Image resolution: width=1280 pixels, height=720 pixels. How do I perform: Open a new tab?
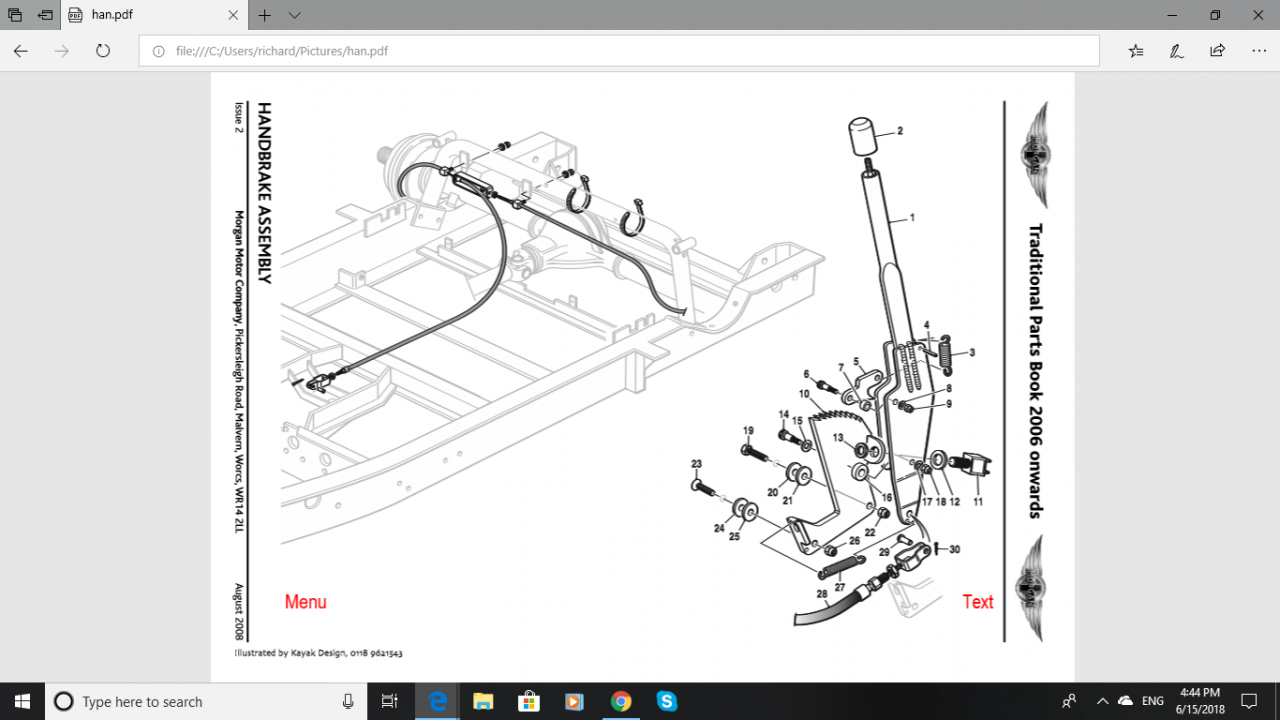[x=265, y=15]
